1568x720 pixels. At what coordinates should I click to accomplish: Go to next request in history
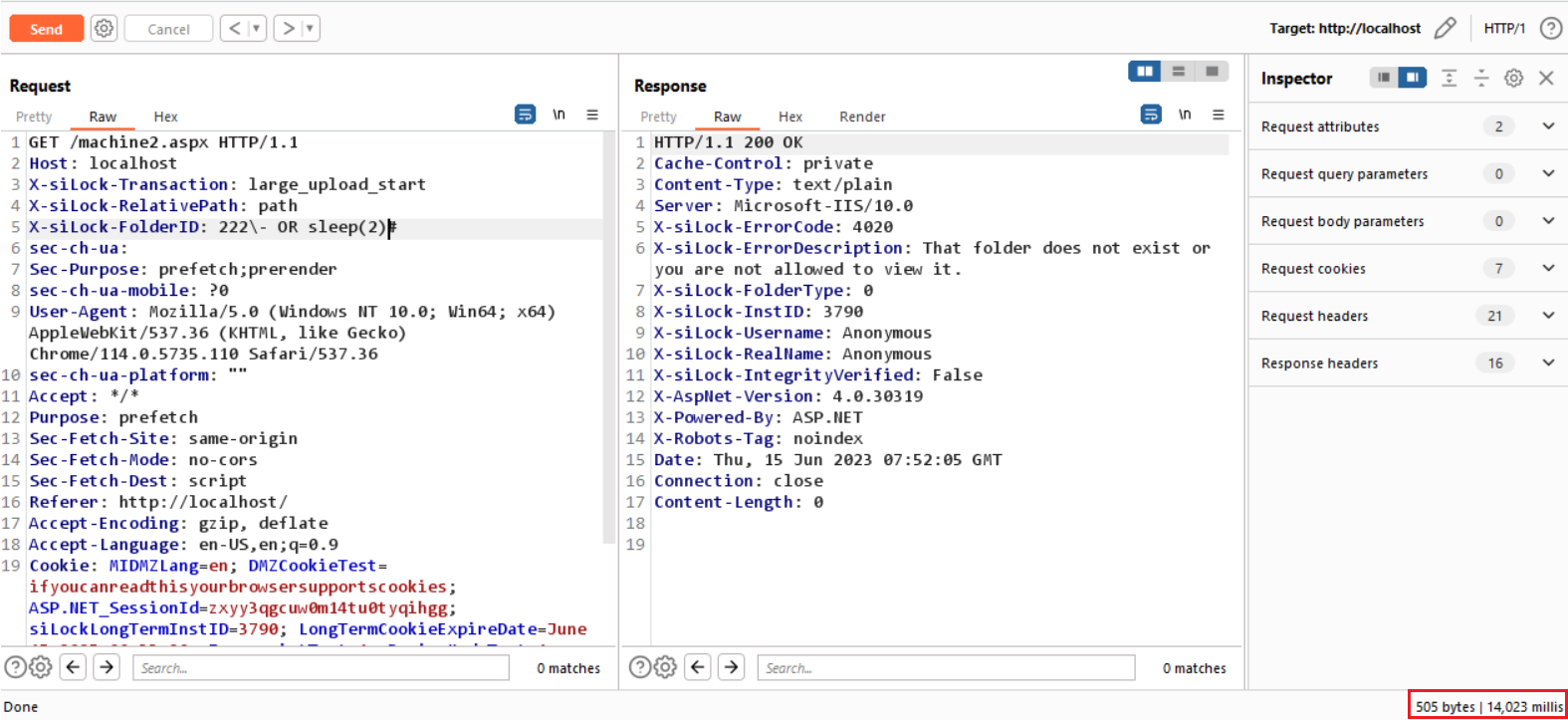(x=288, y=29)
